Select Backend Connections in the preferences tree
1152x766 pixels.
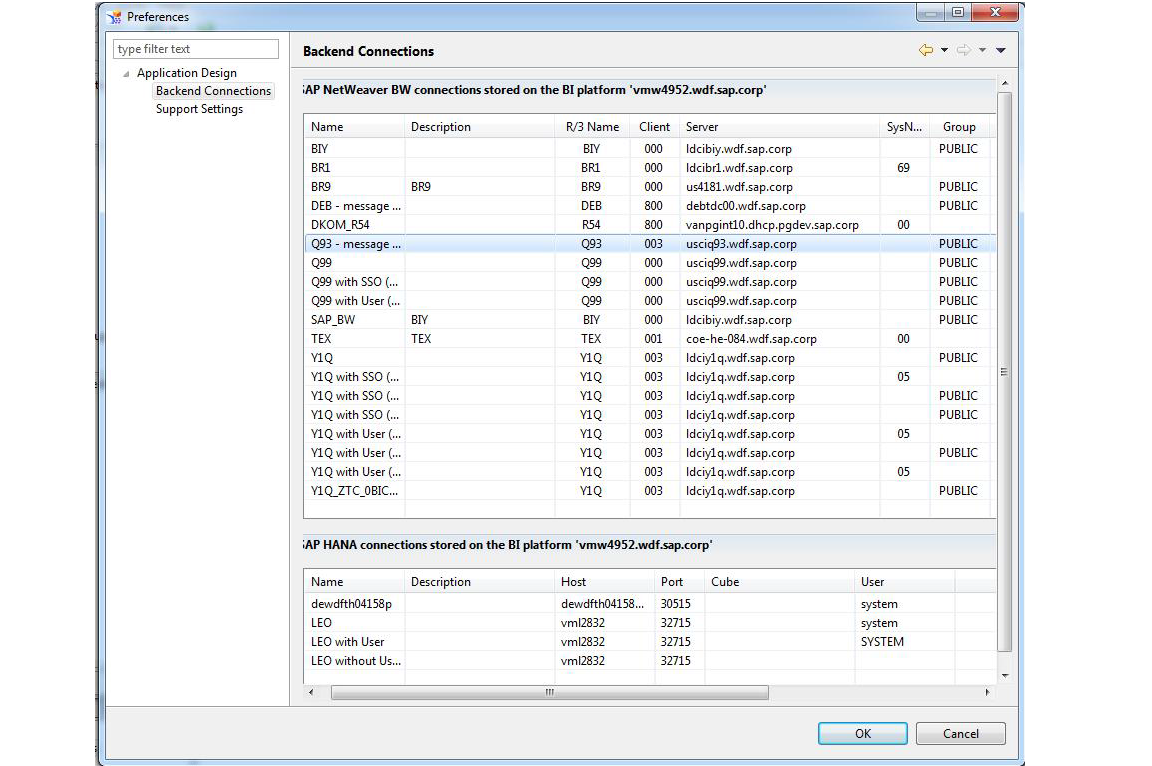(212, 90)
